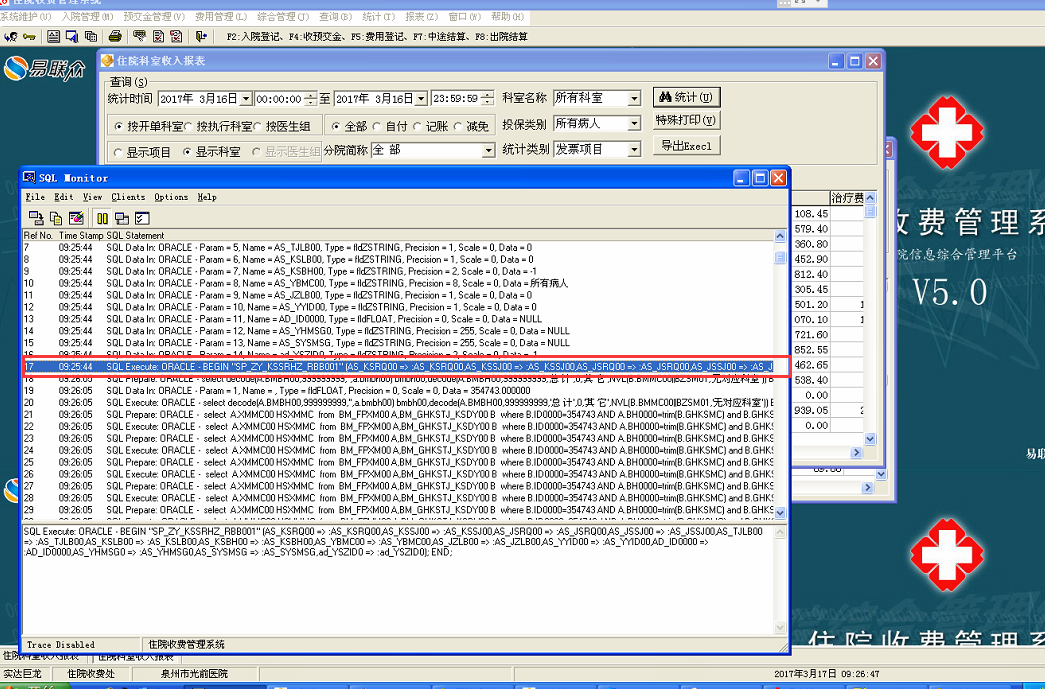Click report grid horizontal scrollbar right arrow
This screenshot has height=689, width=1045.
coord(857,452)
